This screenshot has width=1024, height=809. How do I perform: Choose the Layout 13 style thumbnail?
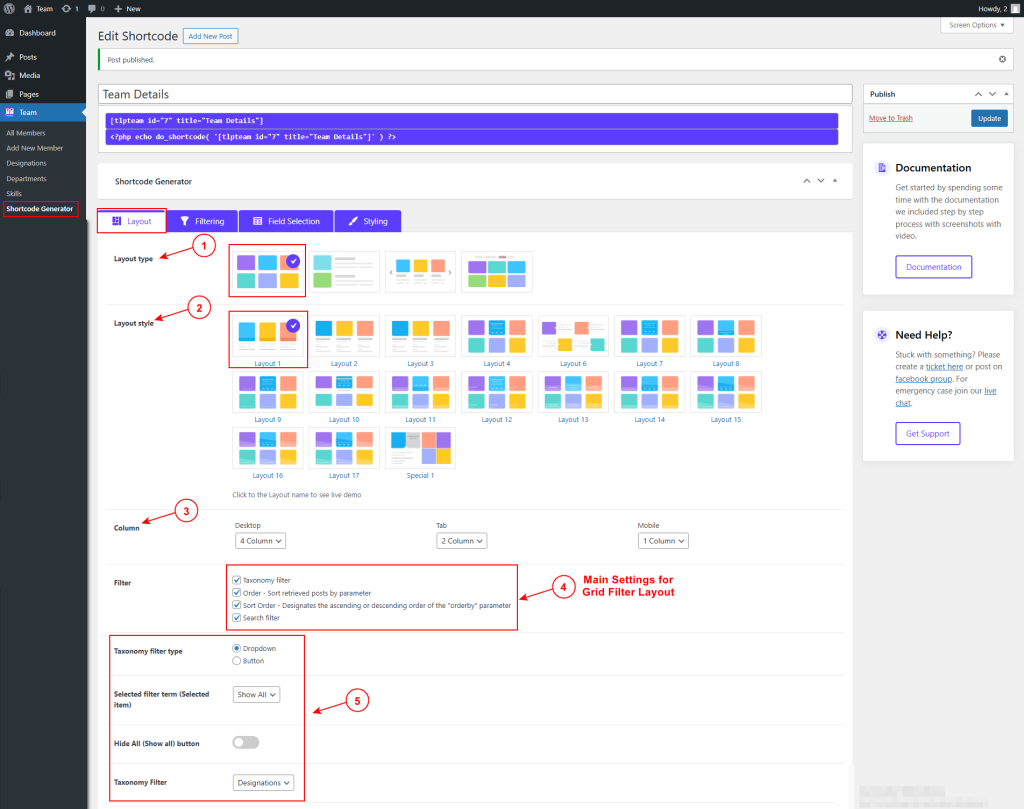pos(573,392)
